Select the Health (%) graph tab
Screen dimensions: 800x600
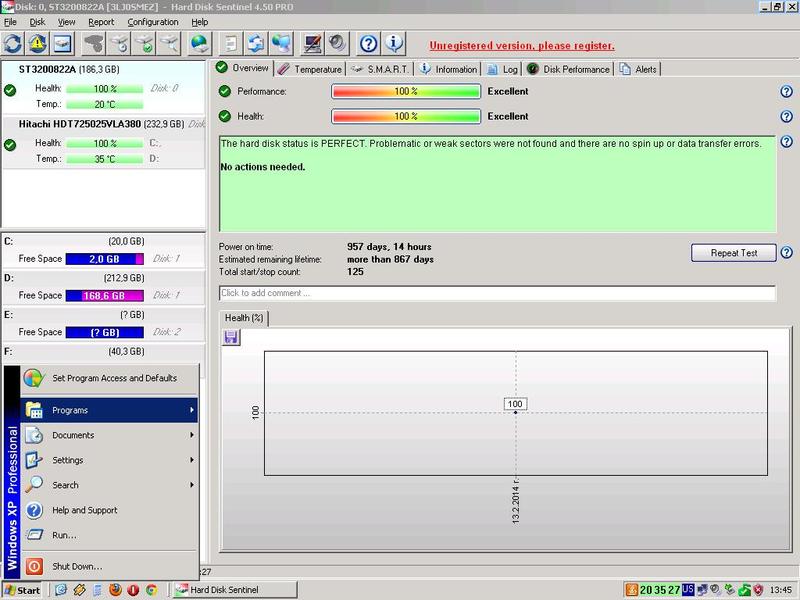244,318
